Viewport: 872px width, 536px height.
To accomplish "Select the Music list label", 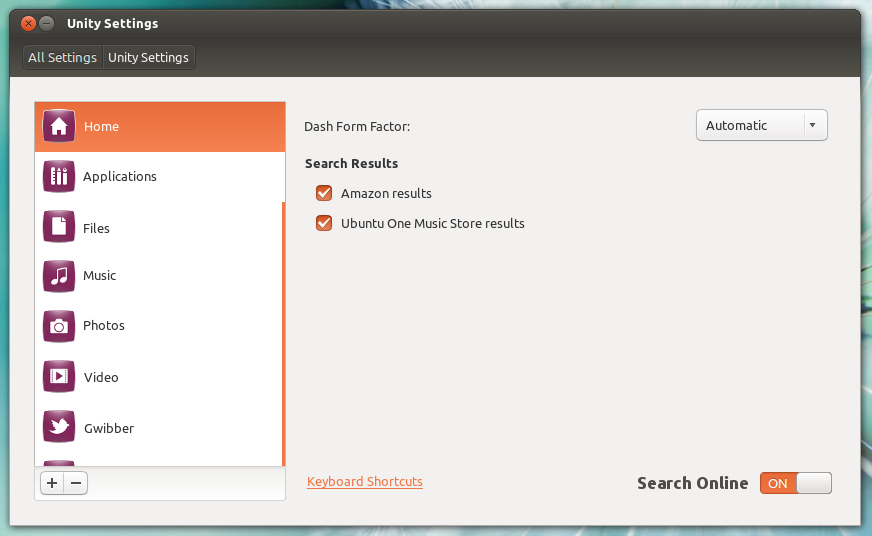I will (x=100, y=276).
